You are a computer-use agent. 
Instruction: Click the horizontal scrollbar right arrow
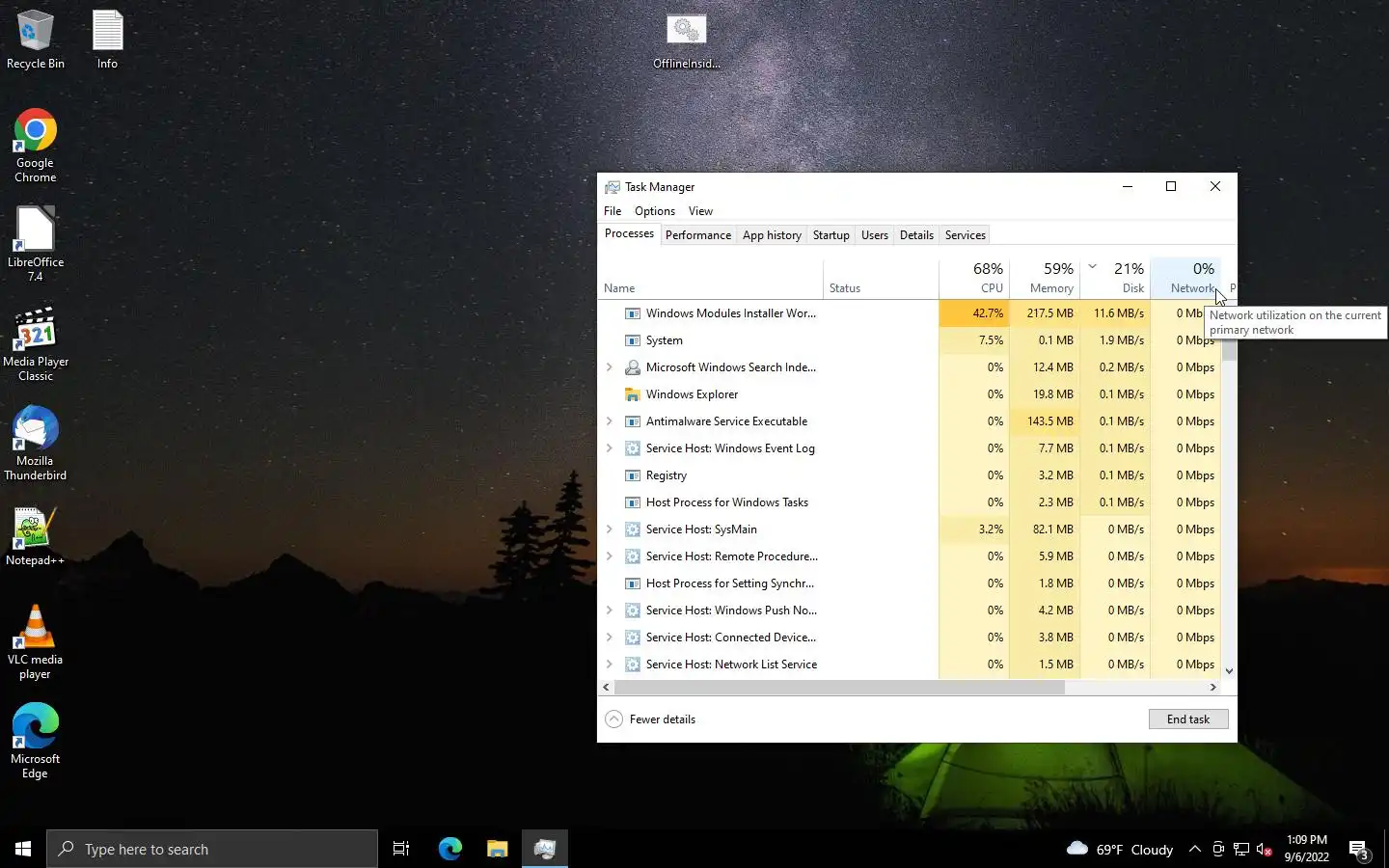pos(1213,688)
